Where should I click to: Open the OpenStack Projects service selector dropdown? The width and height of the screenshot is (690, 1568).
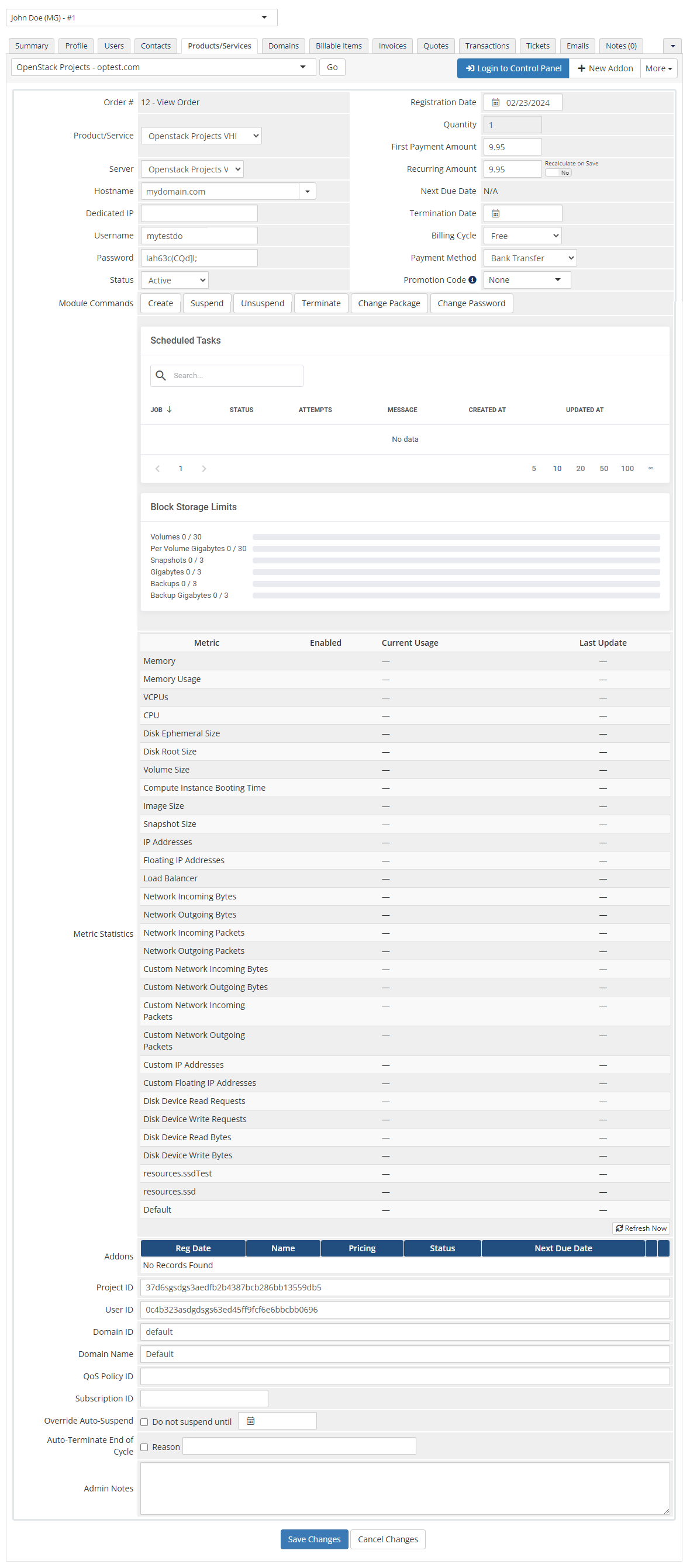coord(163,67)
